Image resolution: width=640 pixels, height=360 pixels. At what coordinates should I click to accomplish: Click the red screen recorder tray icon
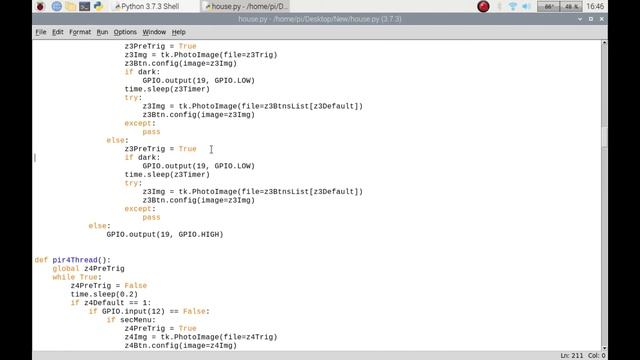point(483,6)
